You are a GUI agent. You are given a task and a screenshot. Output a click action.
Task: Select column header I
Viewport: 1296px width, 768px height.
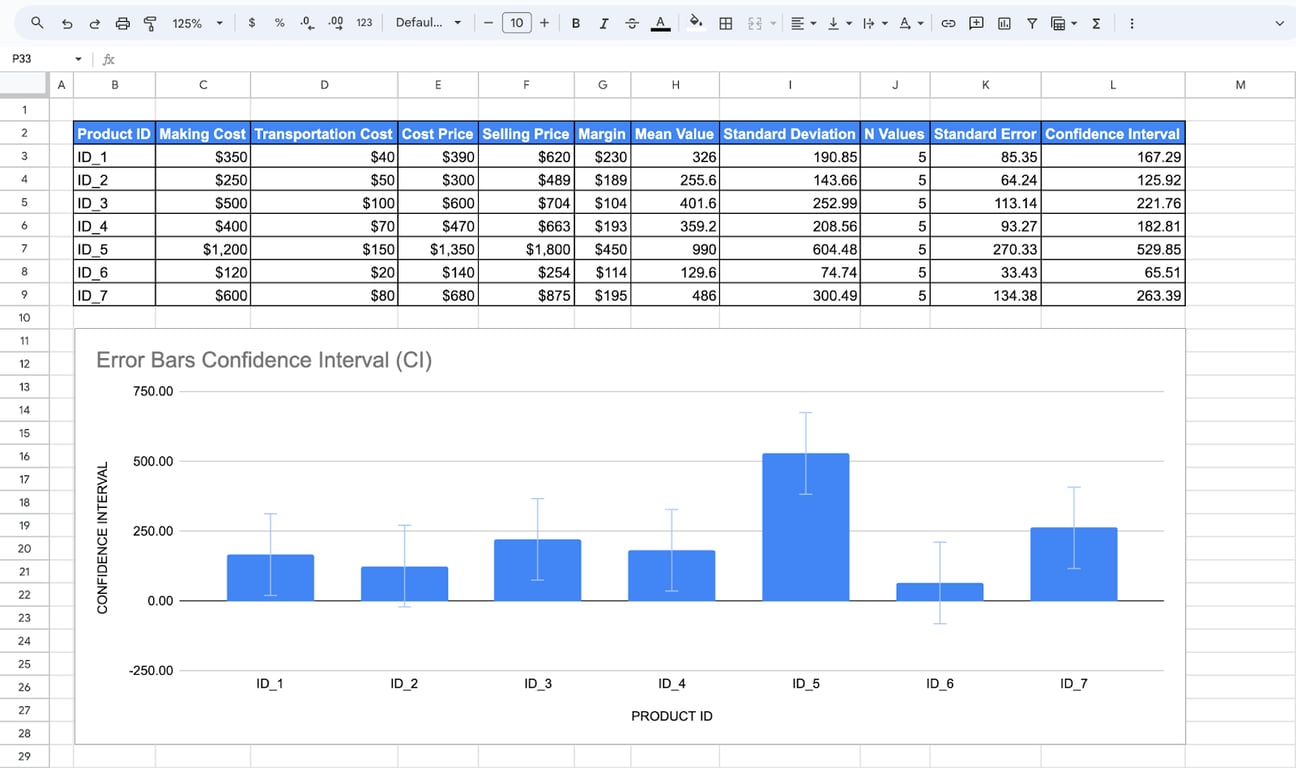[x=790, y=85]
